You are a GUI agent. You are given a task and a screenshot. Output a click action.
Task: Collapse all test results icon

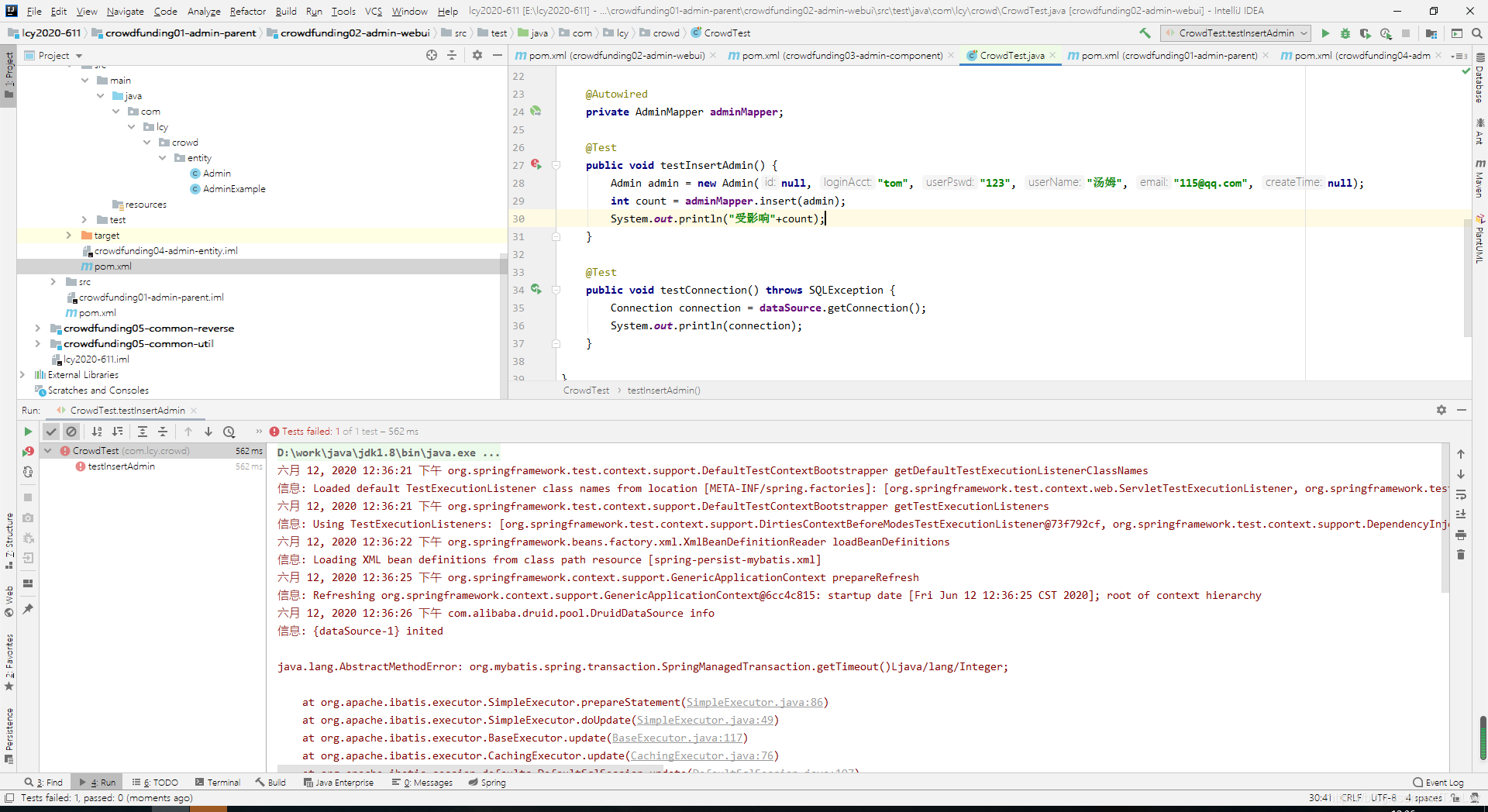pyautogui.click(x=163, y=432)
